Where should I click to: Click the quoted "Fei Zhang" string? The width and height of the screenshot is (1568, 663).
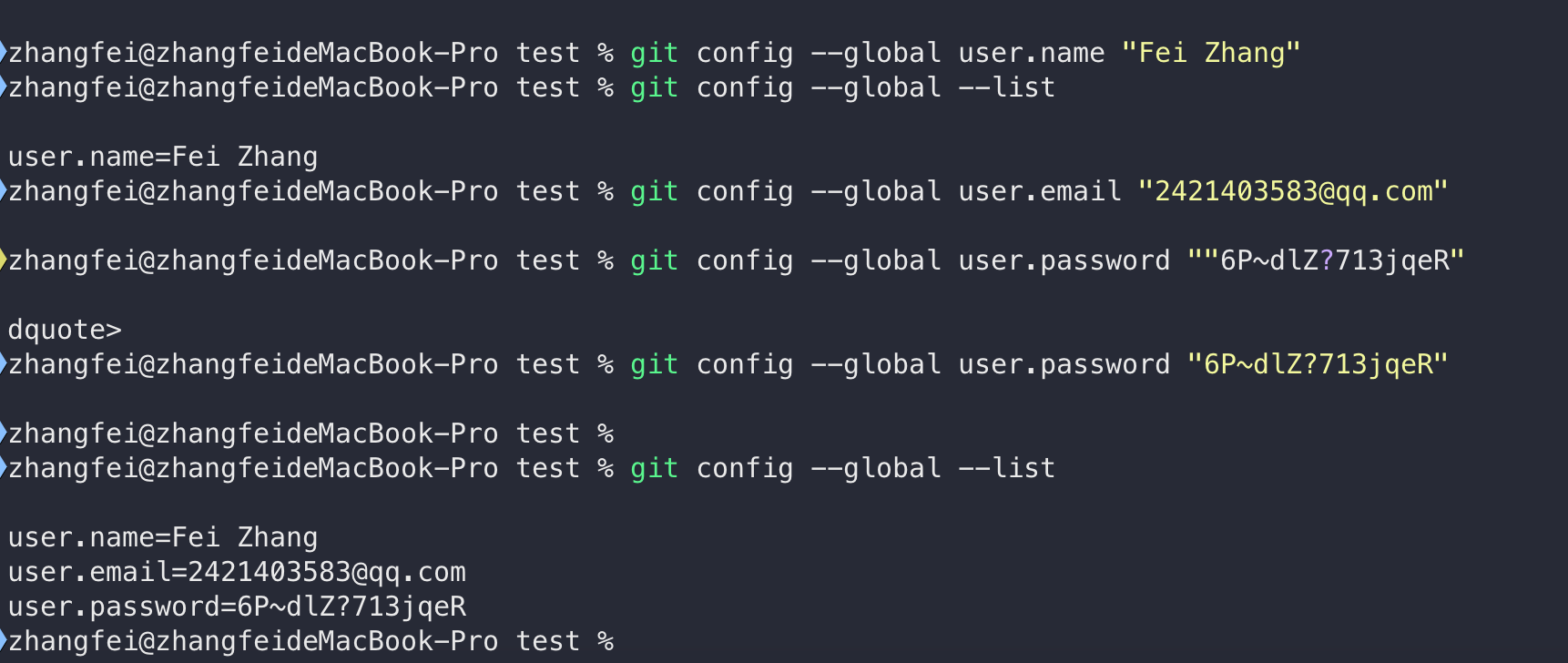pos(1211,53)
